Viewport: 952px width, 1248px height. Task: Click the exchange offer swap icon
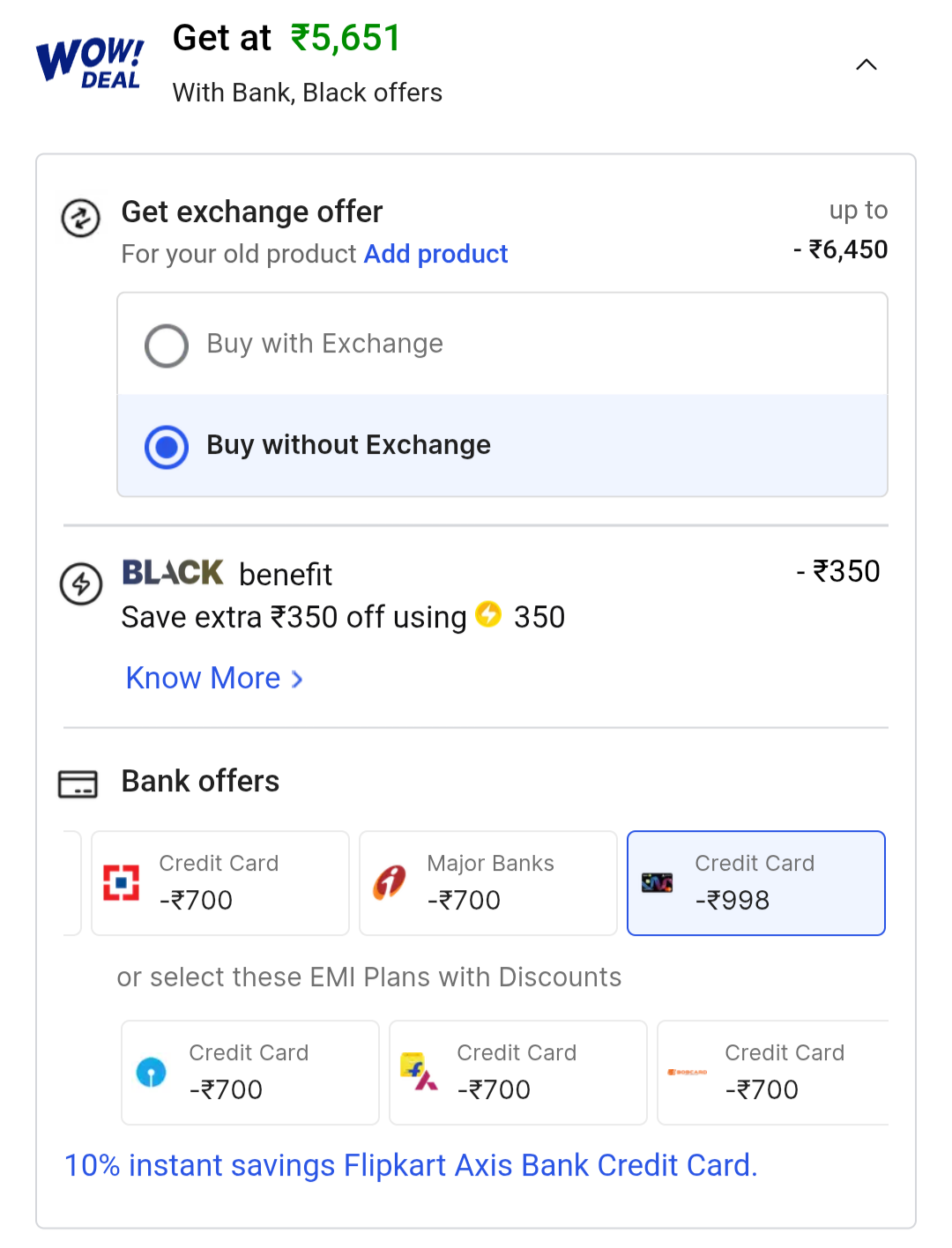[x=80, y=219]
